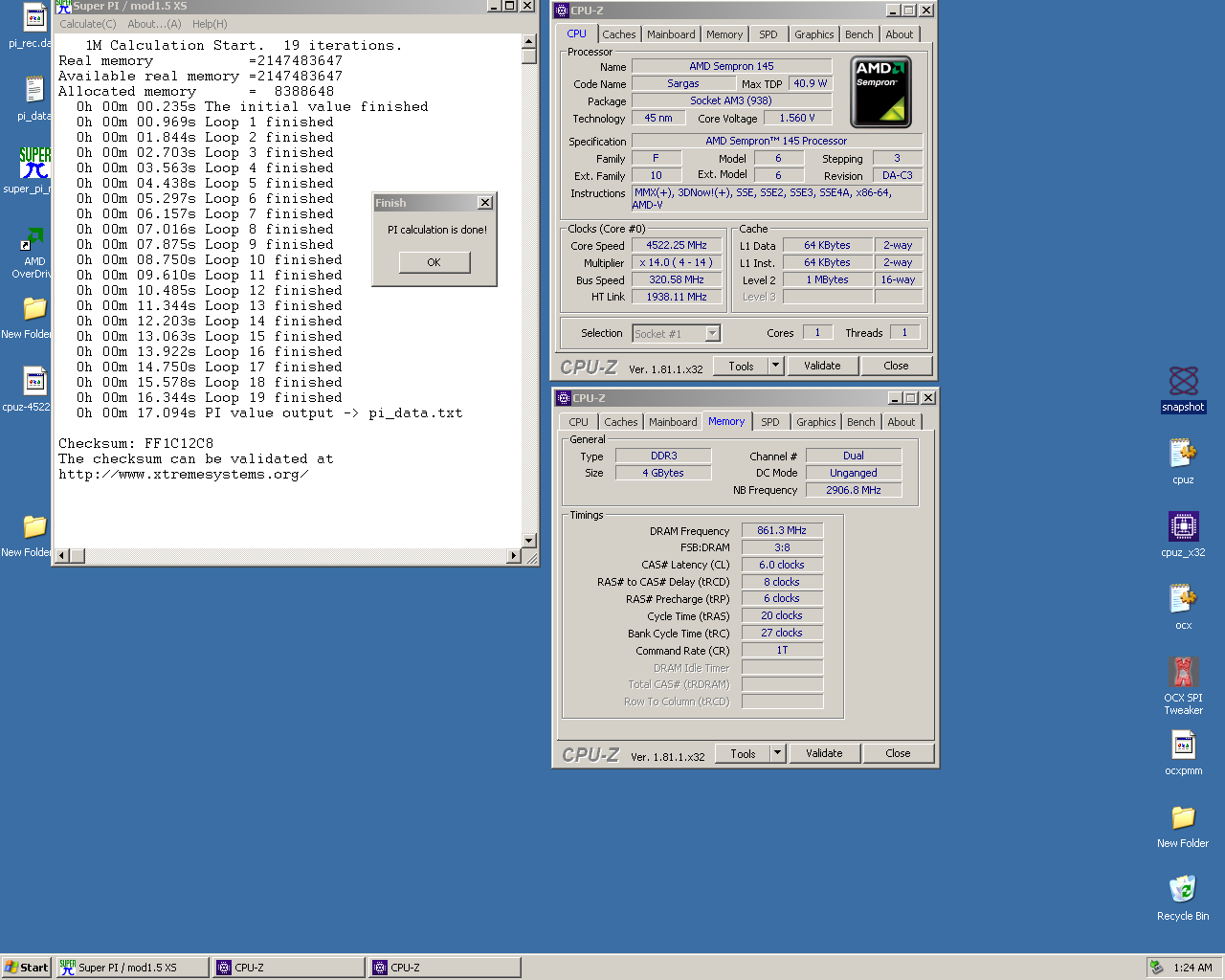Switch to Memory tab in upper CPU-Z
1225x980 pixels.
click(724, 34)
